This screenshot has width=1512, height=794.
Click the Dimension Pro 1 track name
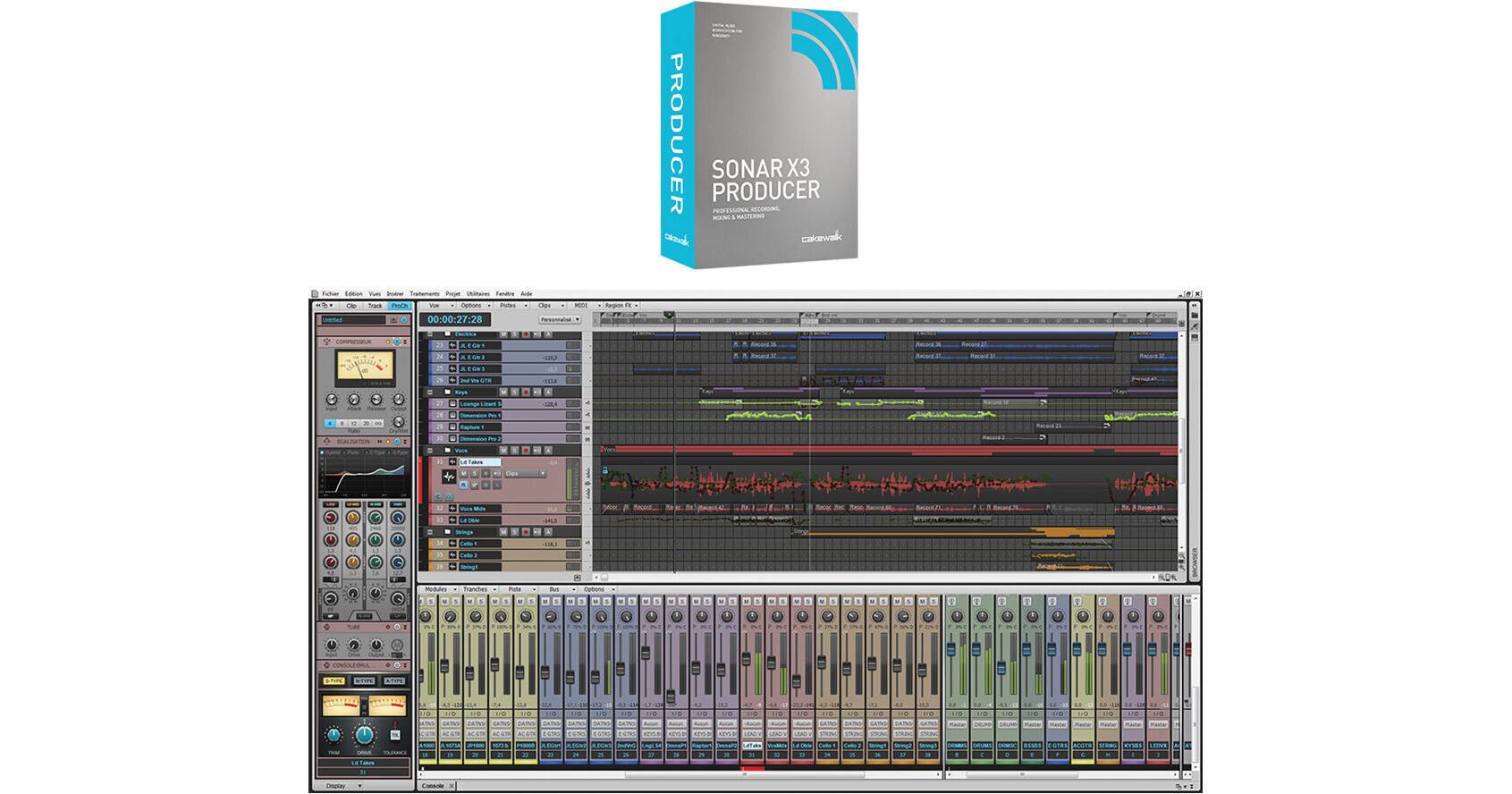point(479,416)
